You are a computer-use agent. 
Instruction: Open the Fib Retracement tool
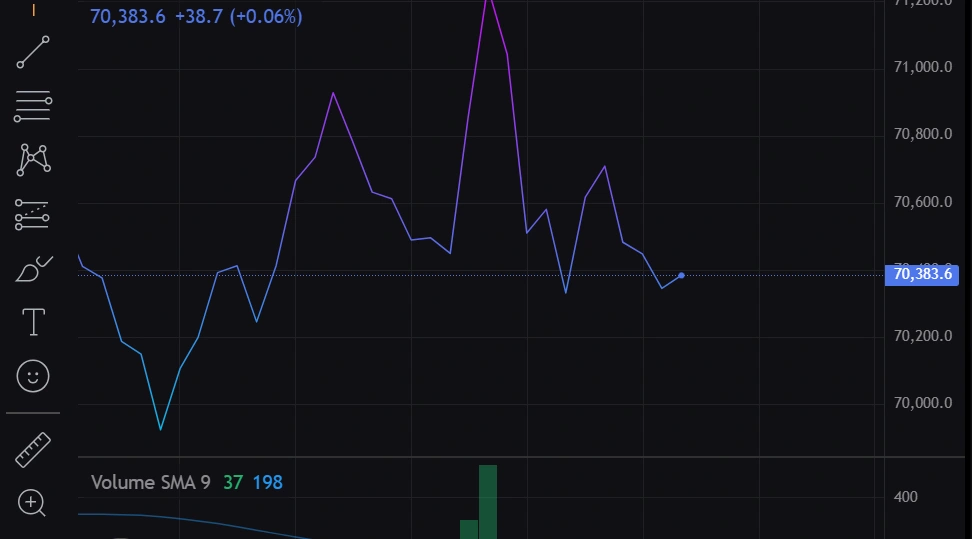point(33,105)
